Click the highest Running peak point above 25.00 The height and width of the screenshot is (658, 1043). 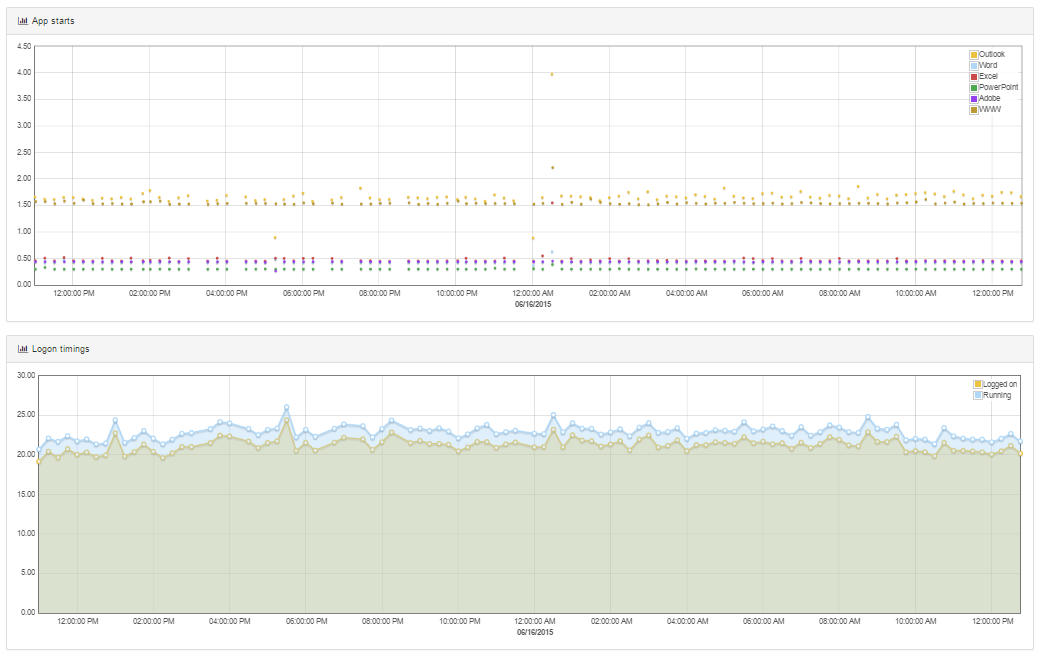pos(287,407)
